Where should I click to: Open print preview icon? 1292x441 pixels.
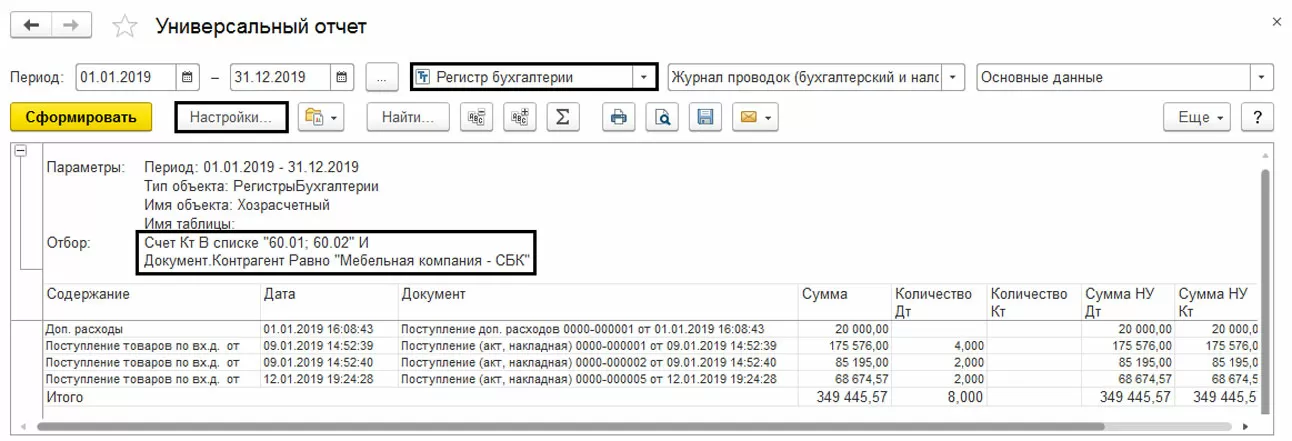[661, 117]
